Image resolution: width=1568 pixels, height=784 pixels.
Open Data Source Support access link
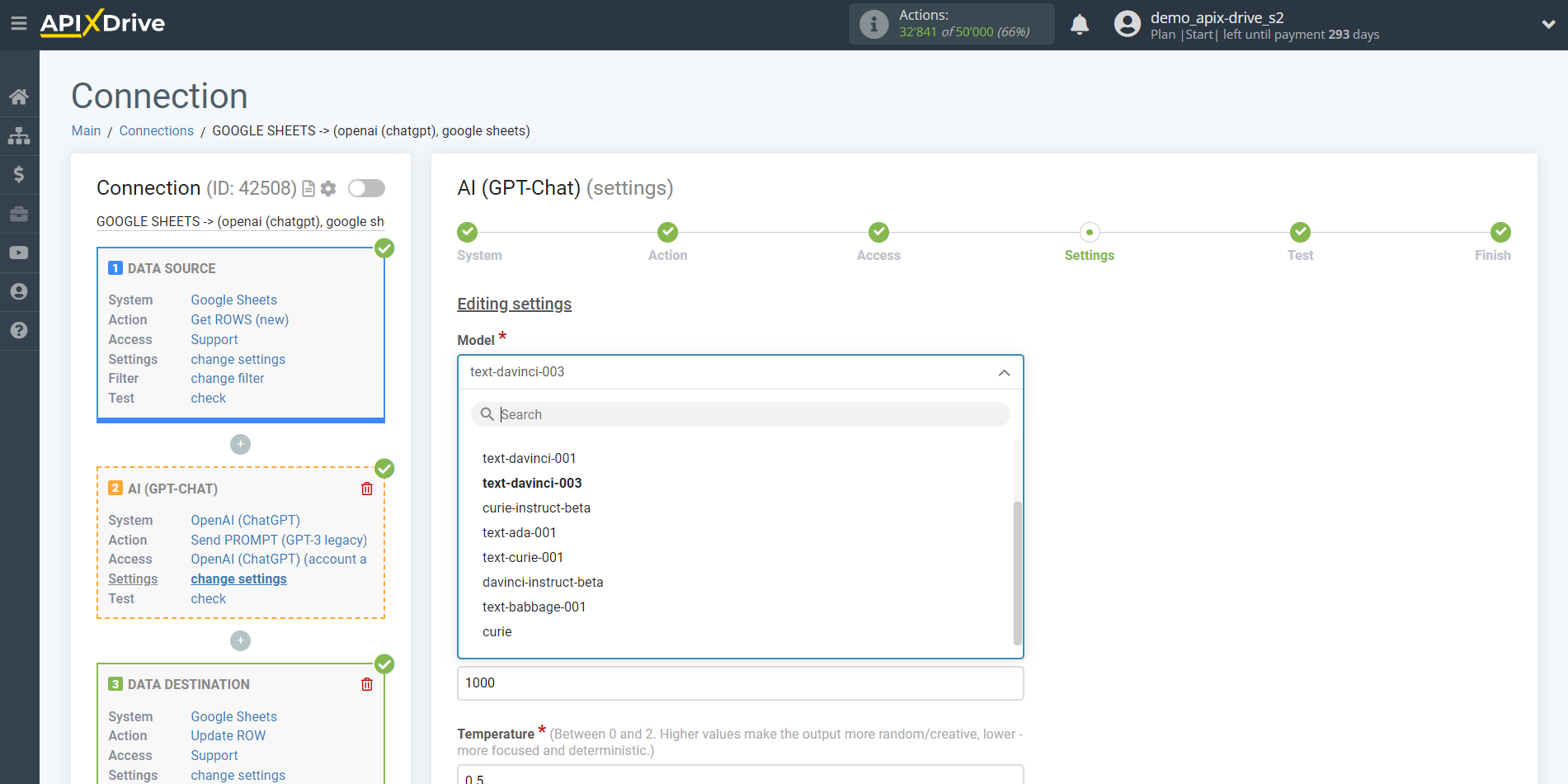(x=214, y=339)
